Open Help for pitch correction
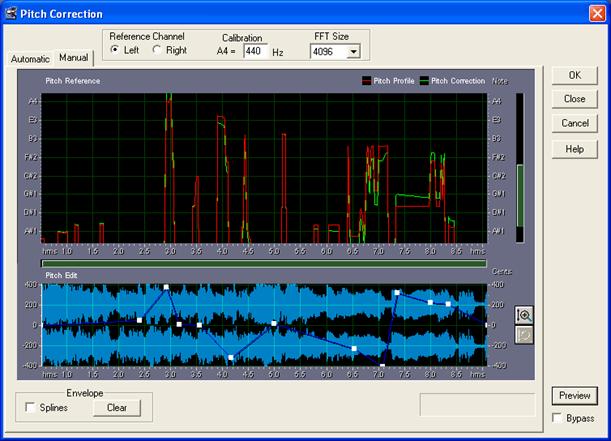The image size is (611, 441). click(574, 148)
